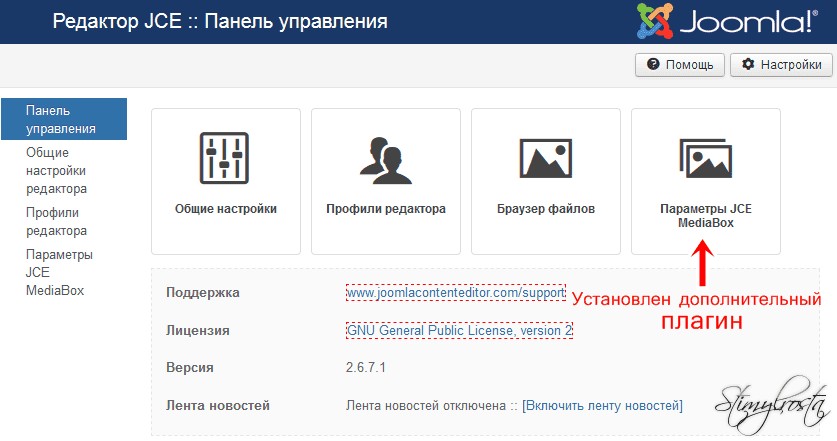Open Профили редактора in the sidebar
The width and height of the screenshot is (837, 441).
tap(56, 222)
